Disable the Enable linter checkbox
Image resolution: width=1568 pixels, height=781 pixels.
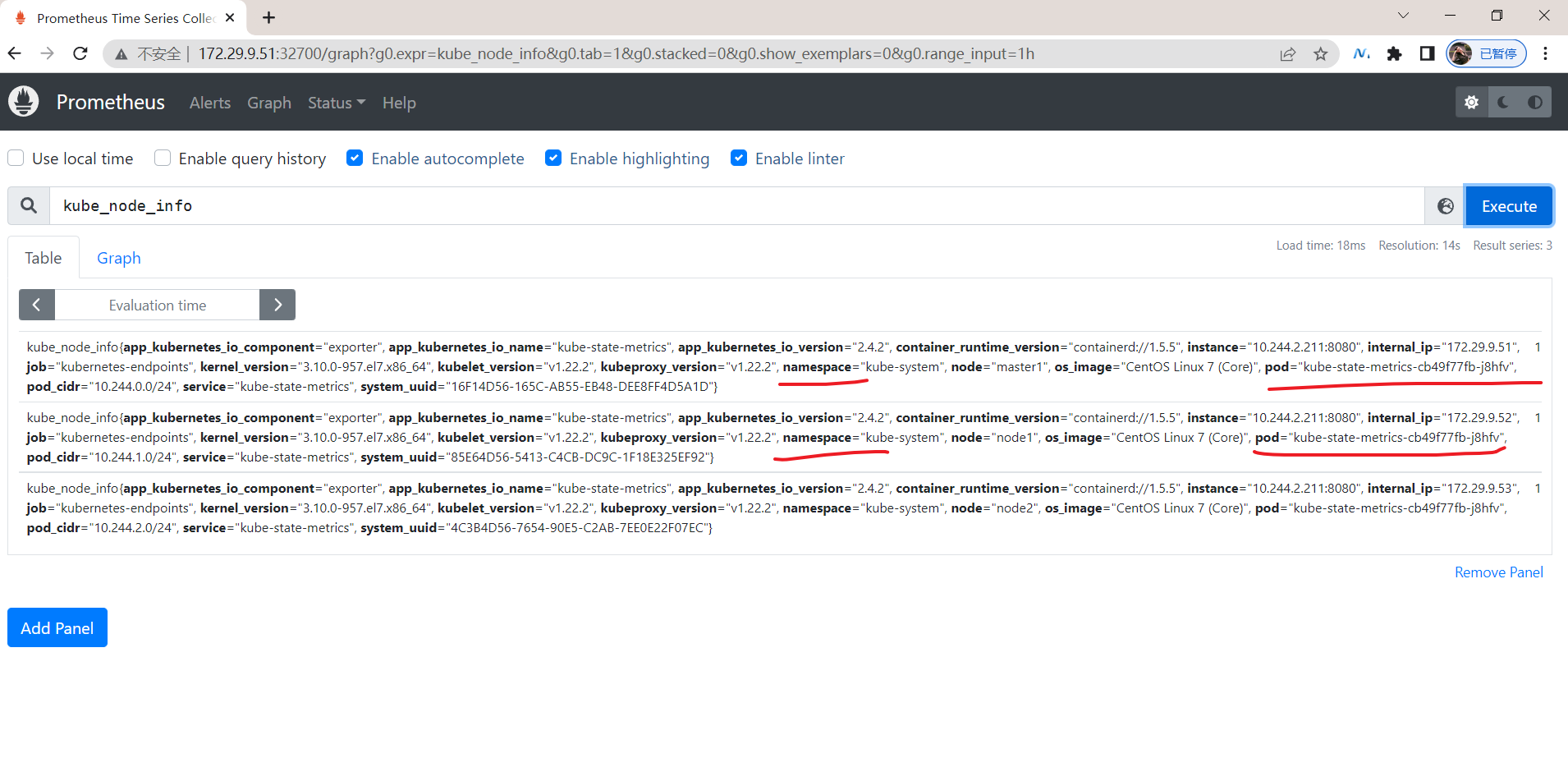click(x=739, y=158)
